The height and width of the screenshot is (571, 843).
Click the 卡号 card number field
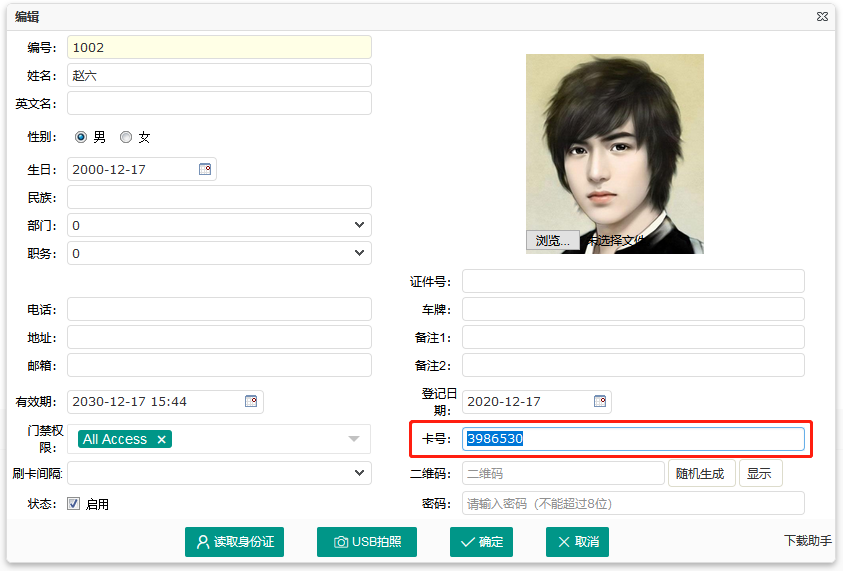click(x=633, y=439)
